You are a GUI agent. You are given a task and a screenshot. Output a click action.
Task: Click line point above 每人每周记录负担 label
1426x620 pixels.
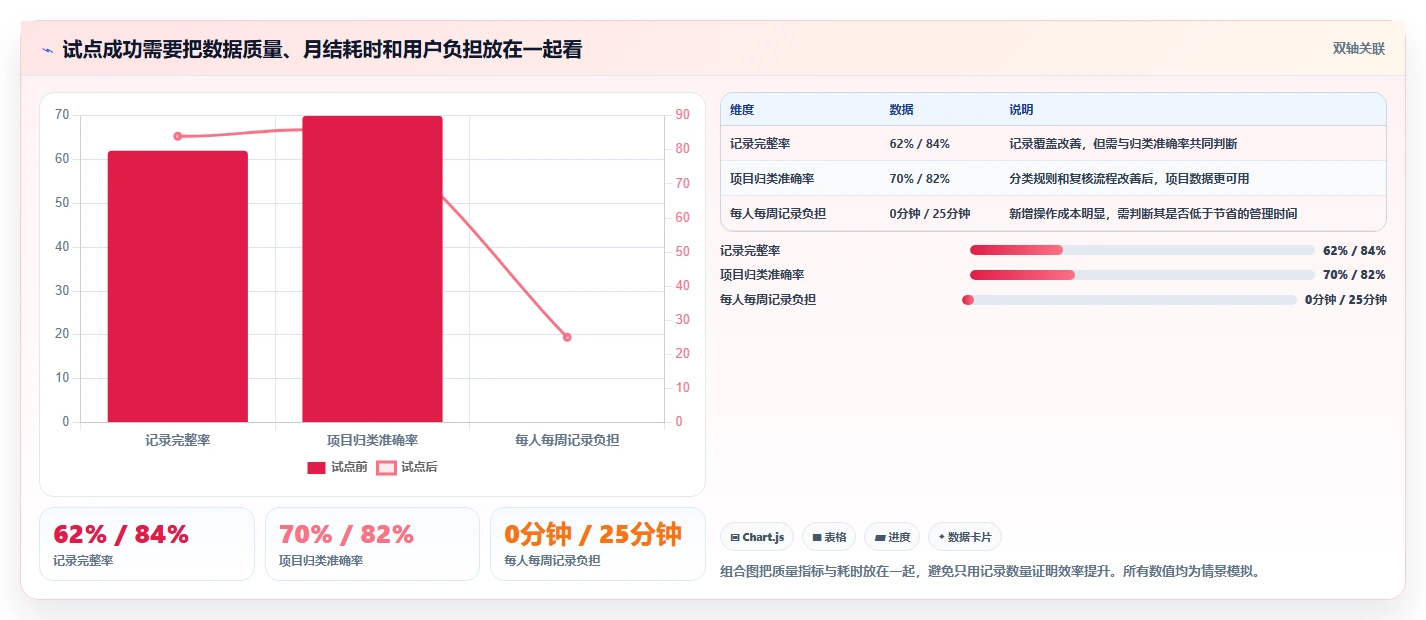coord(567,337)
